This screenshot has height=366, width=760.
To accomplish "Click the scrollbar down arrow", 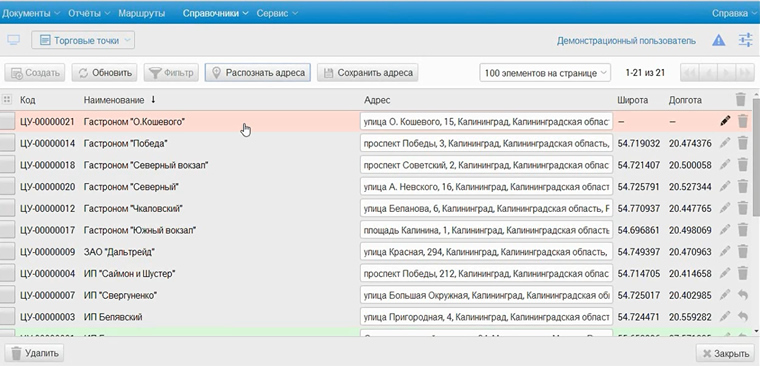I will [x=757, y=331].
